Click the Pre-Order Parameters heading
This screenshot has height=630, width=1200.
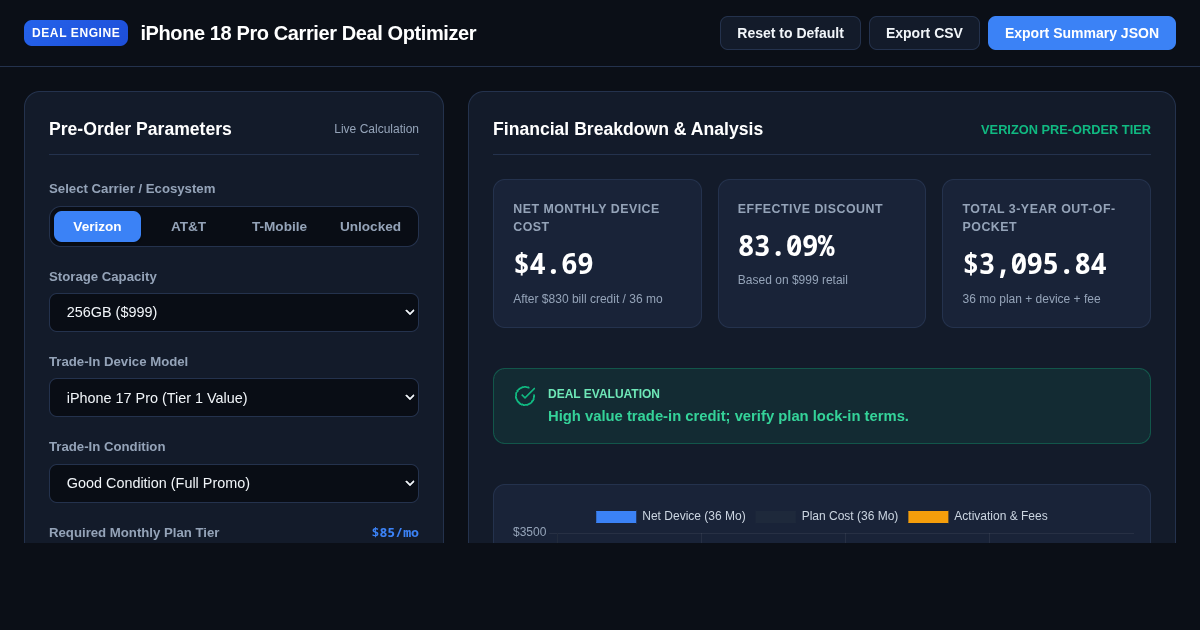coord(140,129)
